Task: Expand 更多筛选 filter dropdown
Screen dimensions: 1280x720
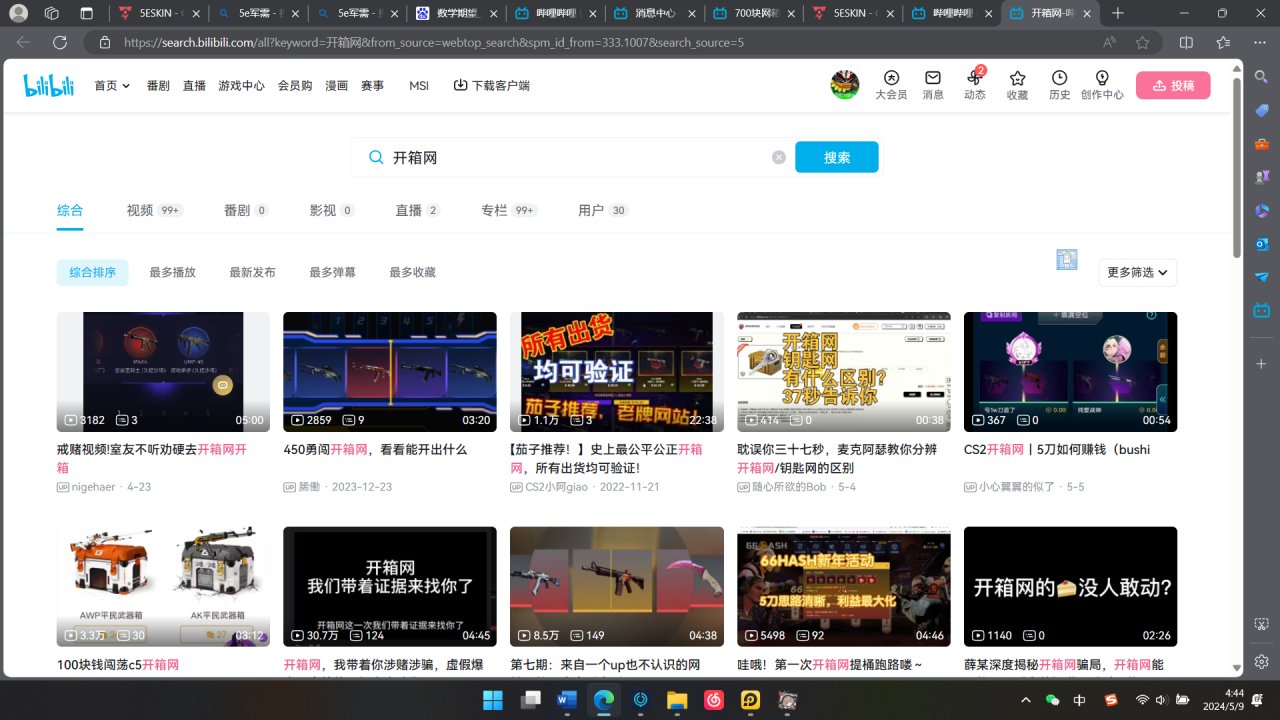Action: (1137, 272)
